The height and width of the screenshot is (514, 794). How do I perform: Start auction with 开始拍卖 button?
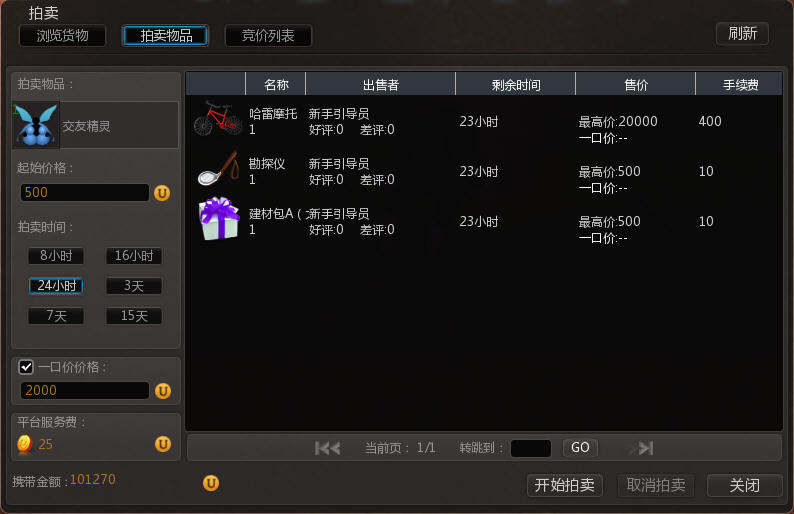[565, 485]
